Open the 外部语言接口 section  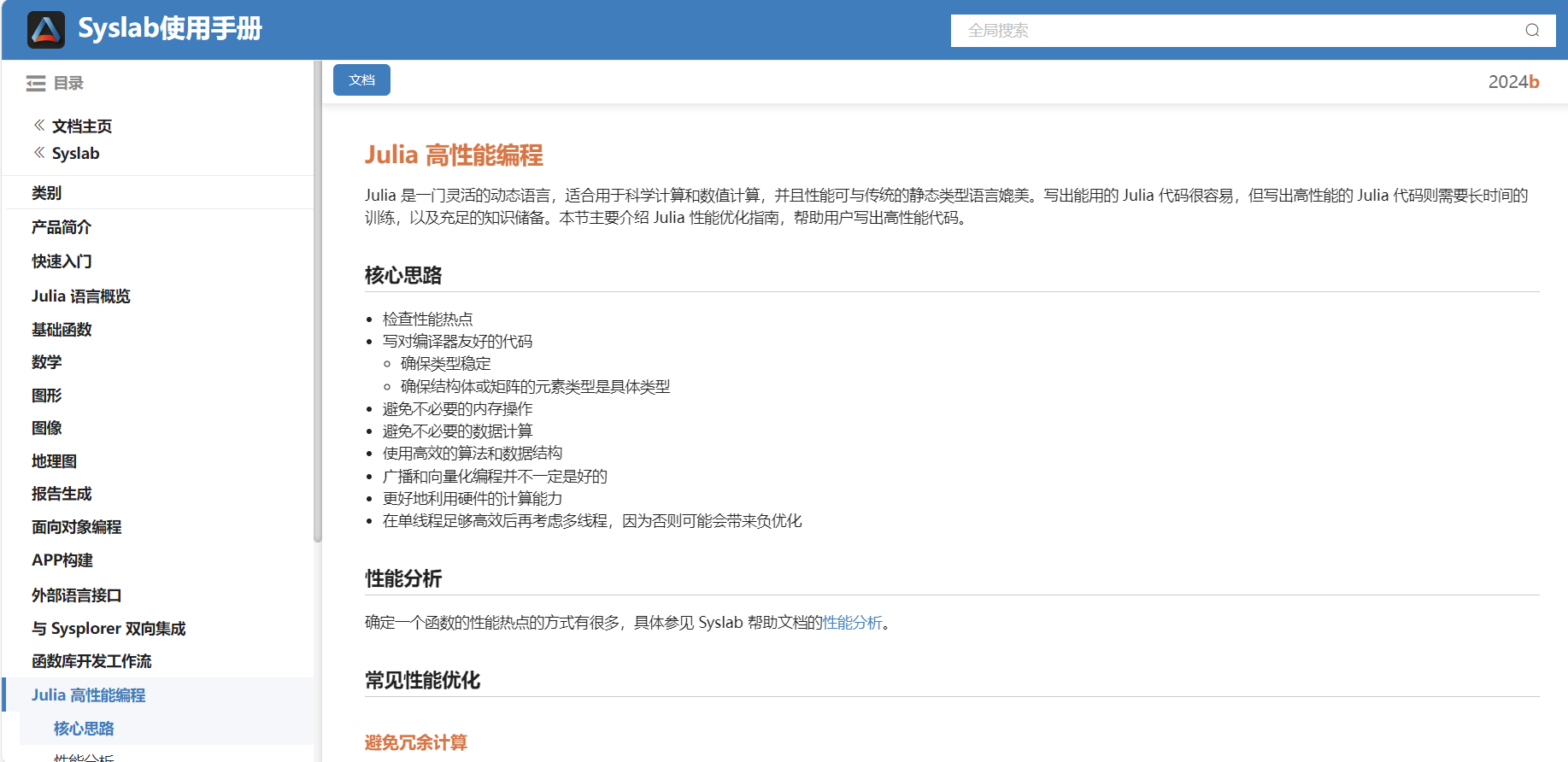[77, 595]
